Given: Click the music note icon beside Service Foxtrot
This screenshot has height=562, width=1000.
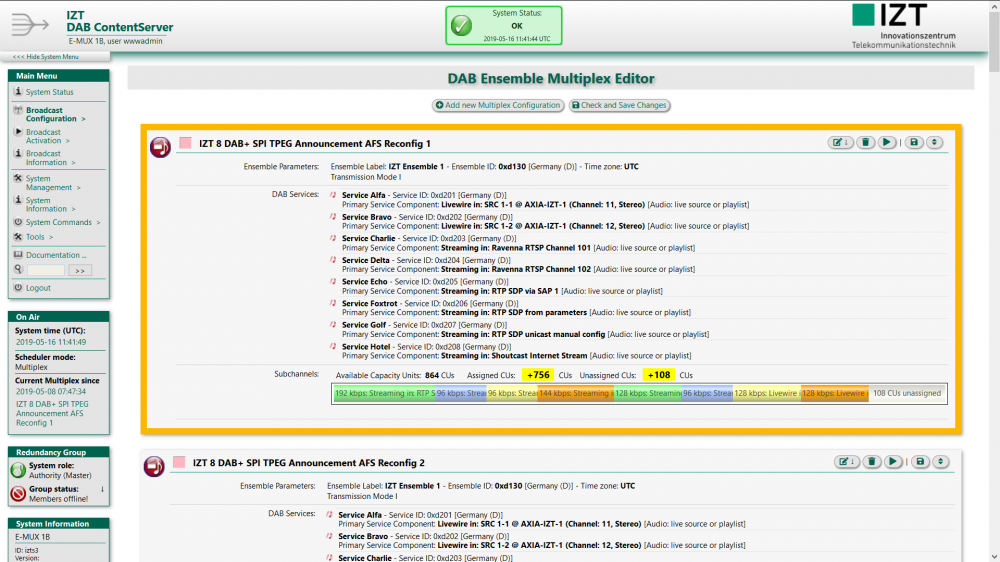Looking at the screenshot, I should pyautogui.click(x=333, y=304).
